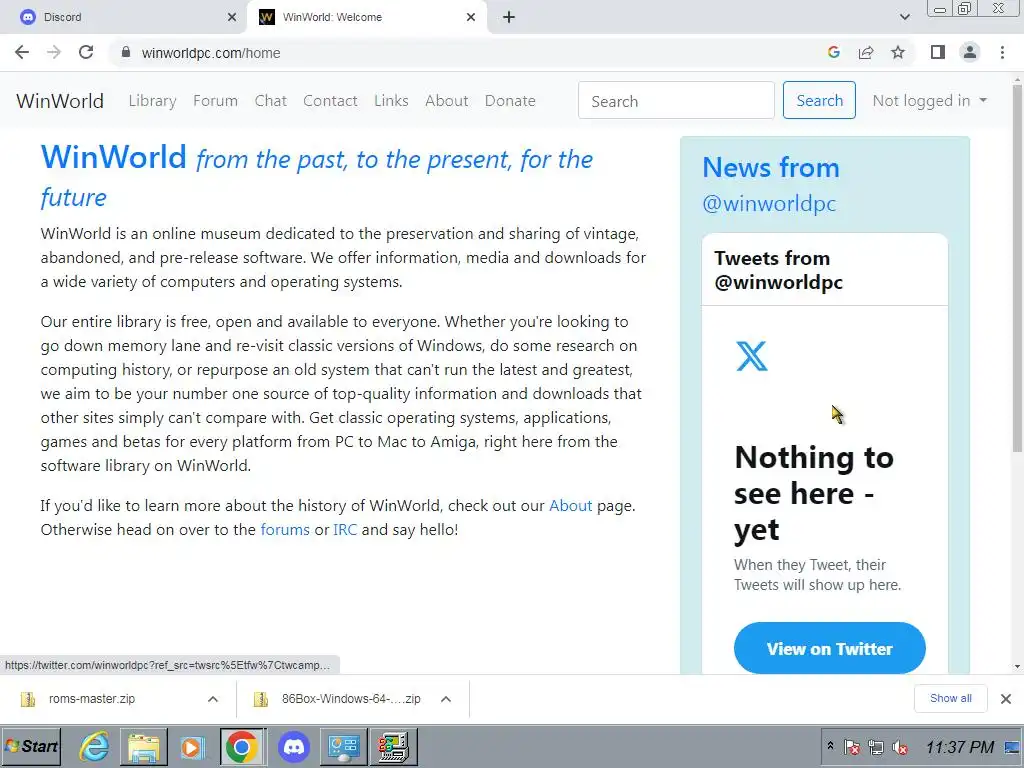Bookmark this page with star icon

click(x=898, y=52)
